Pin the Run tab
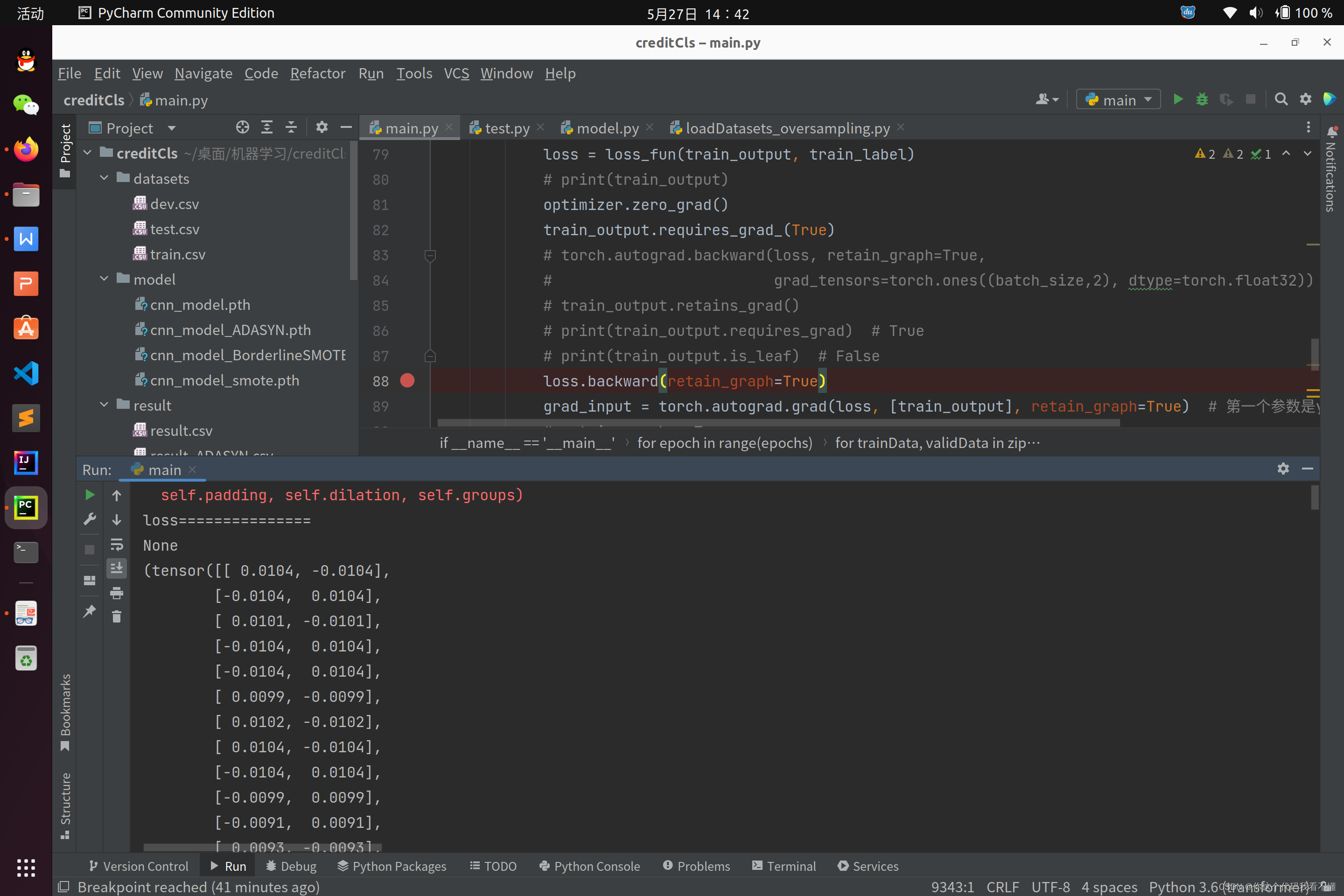 (x=90, y=611)
